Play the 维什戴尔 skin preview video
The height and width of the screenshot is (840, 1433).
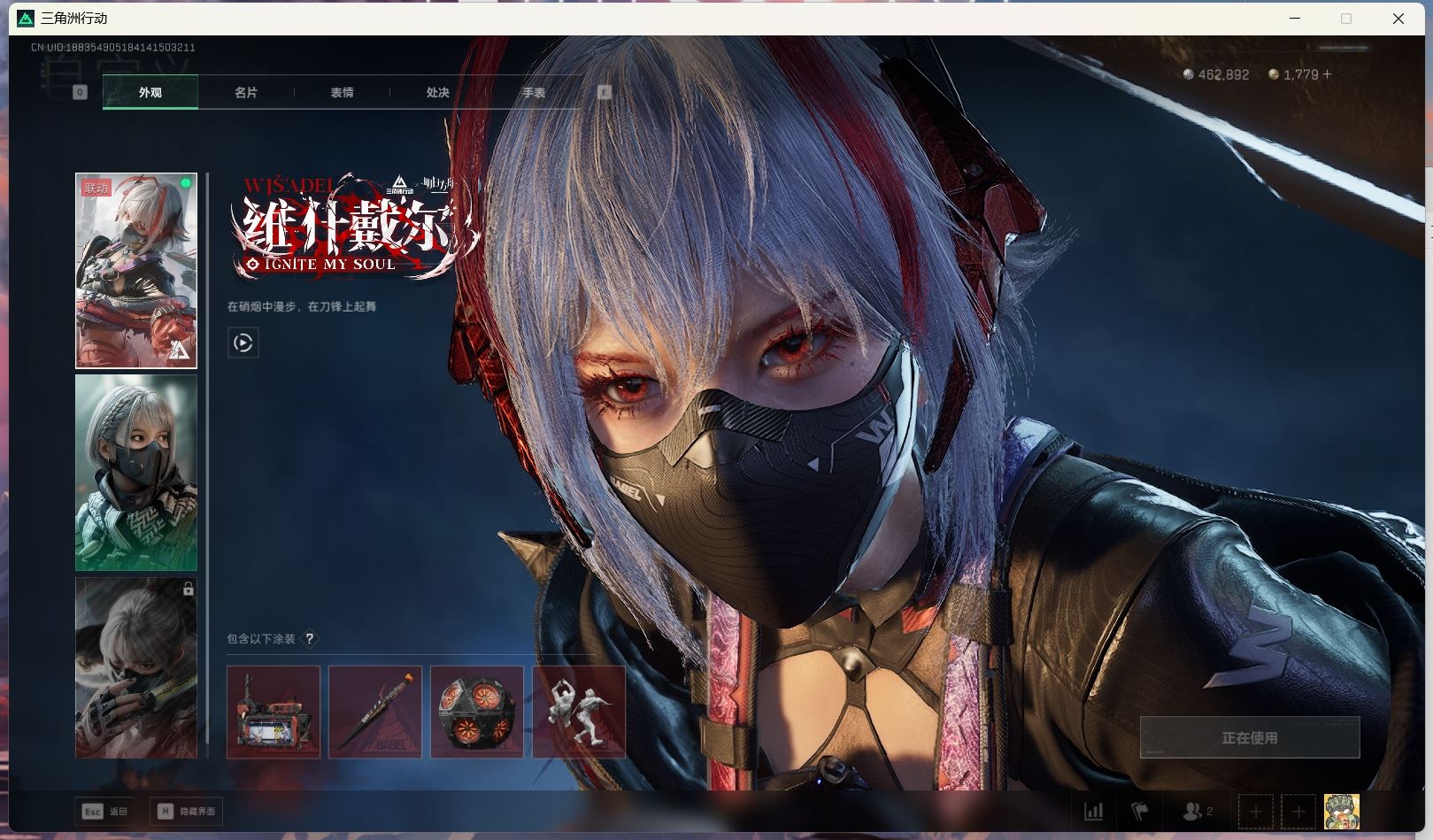point(243,343)
